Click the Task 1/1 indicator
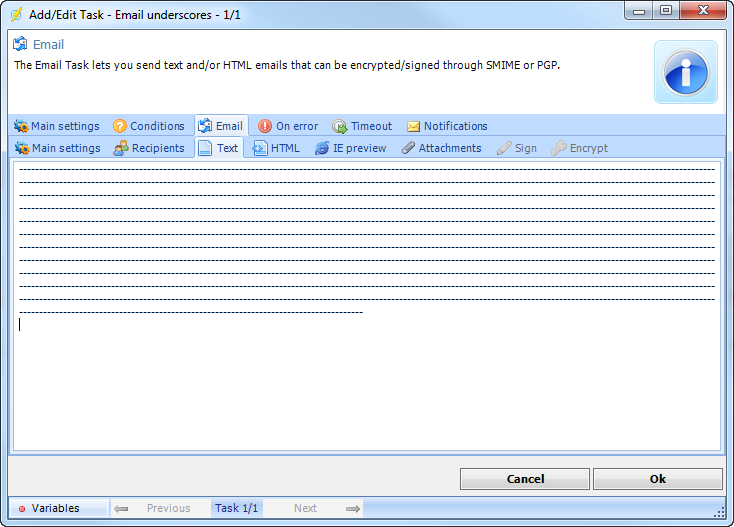The image size is (734, 527). (x=237, y=508)
